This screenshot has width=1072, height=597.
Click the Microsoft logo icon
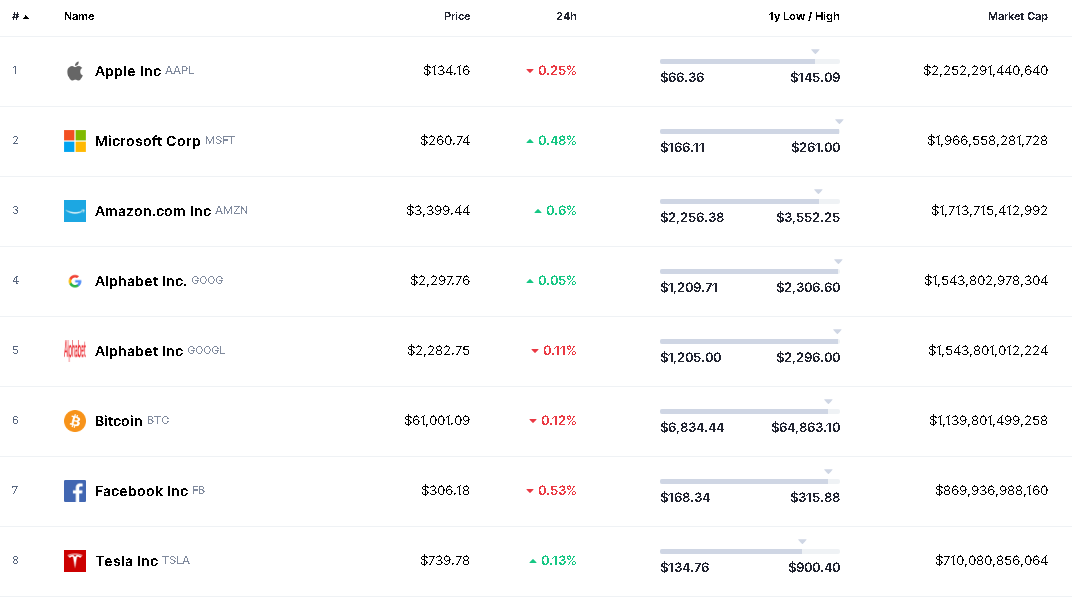[75, 141]
